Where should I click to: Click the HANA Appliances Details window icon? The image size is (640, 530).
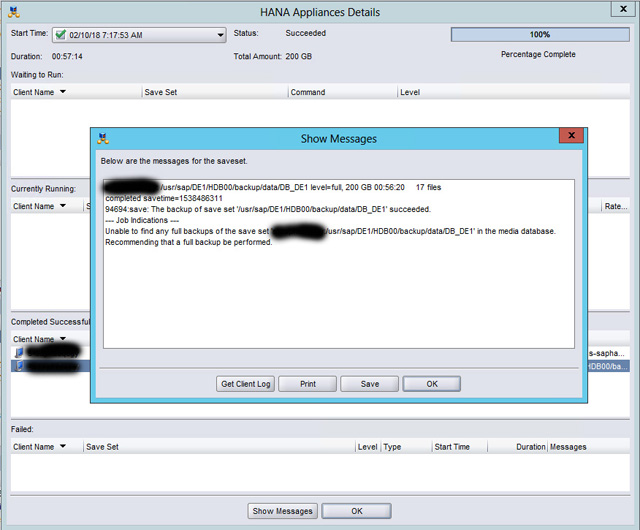(14, 12)
